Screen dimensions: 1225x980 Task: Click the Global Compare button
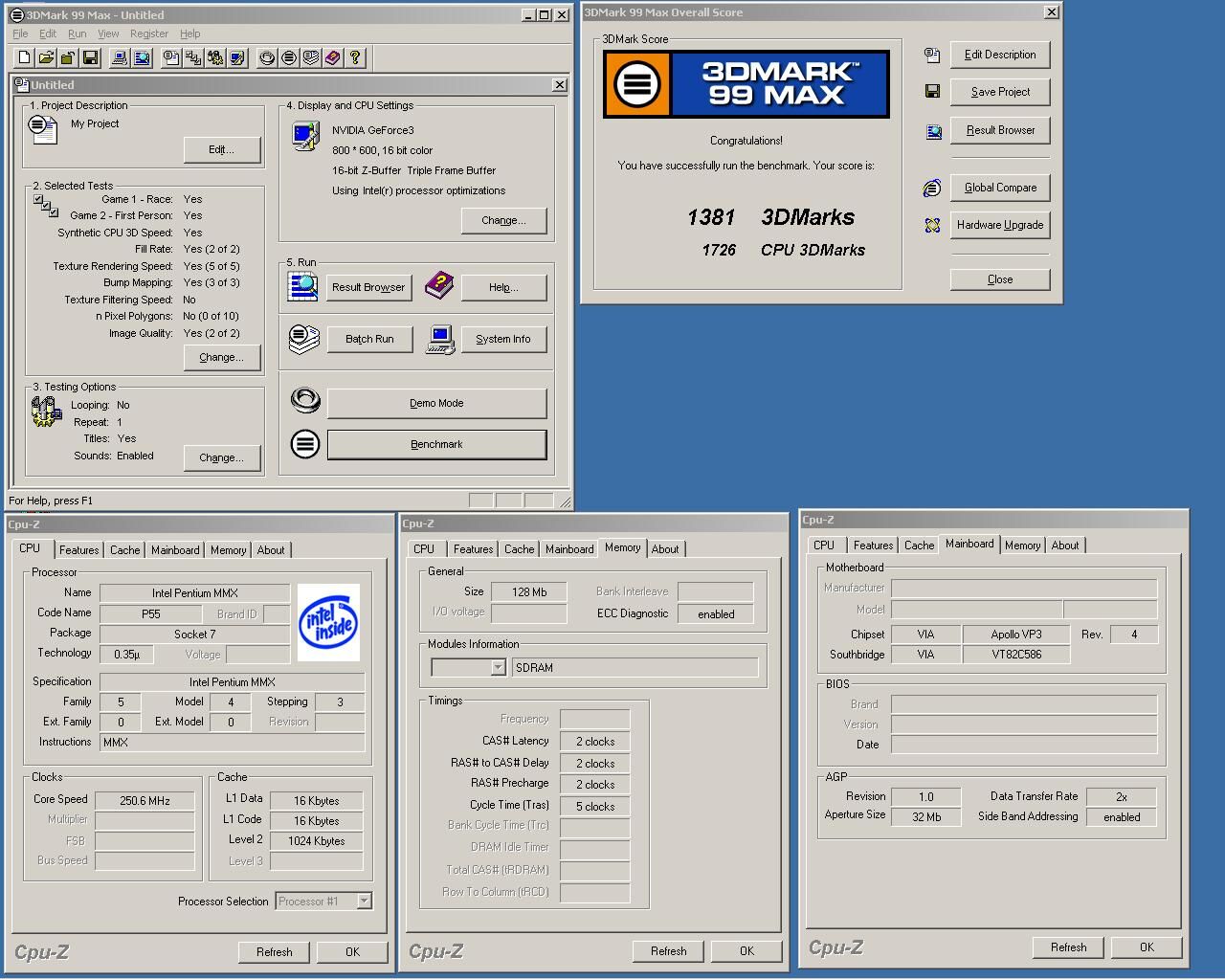(x=1000, y=188)
